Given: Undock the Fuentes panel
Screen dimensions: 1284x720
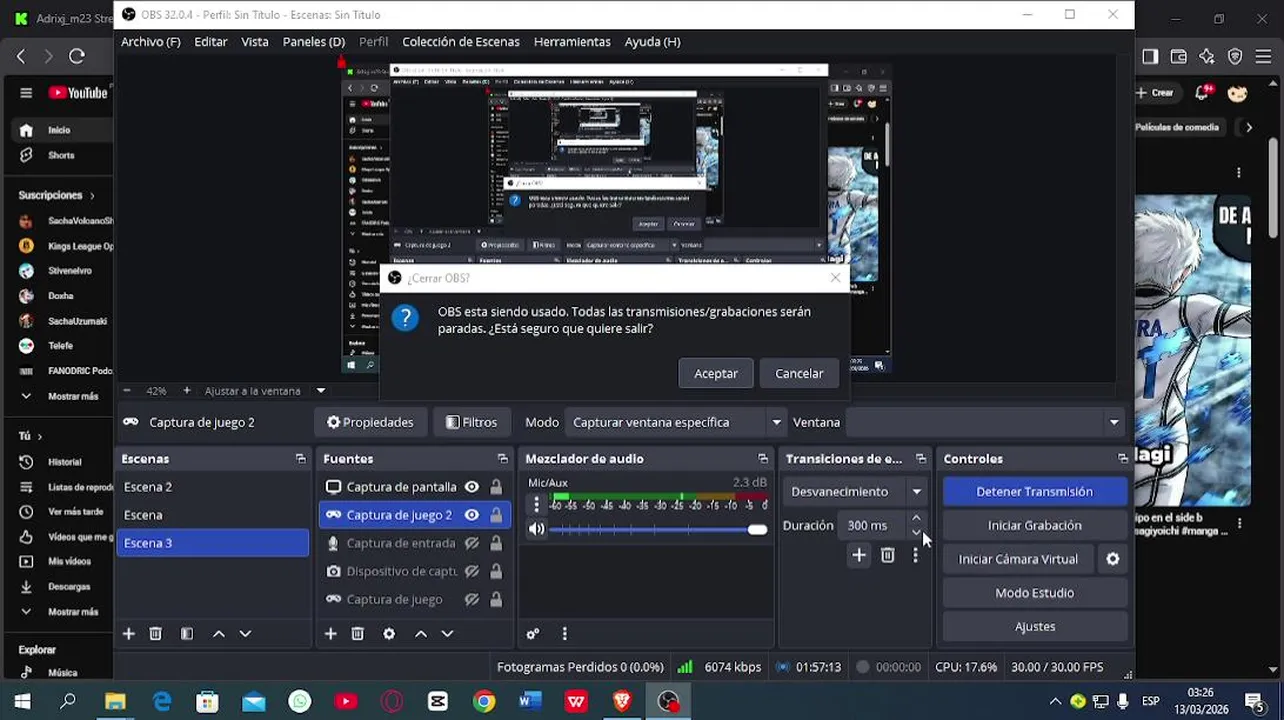Looking at the screenshot, I should 502,459.
